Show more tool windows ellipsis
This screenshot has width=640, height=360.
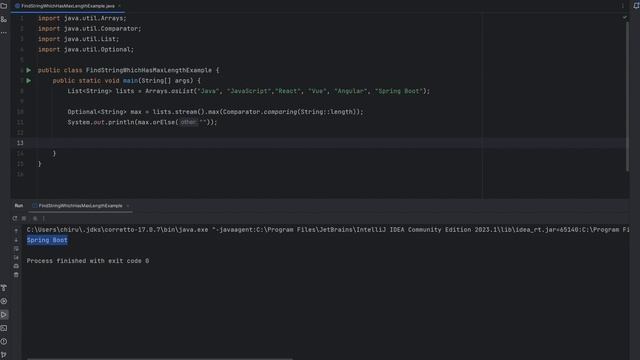(4, 32)
